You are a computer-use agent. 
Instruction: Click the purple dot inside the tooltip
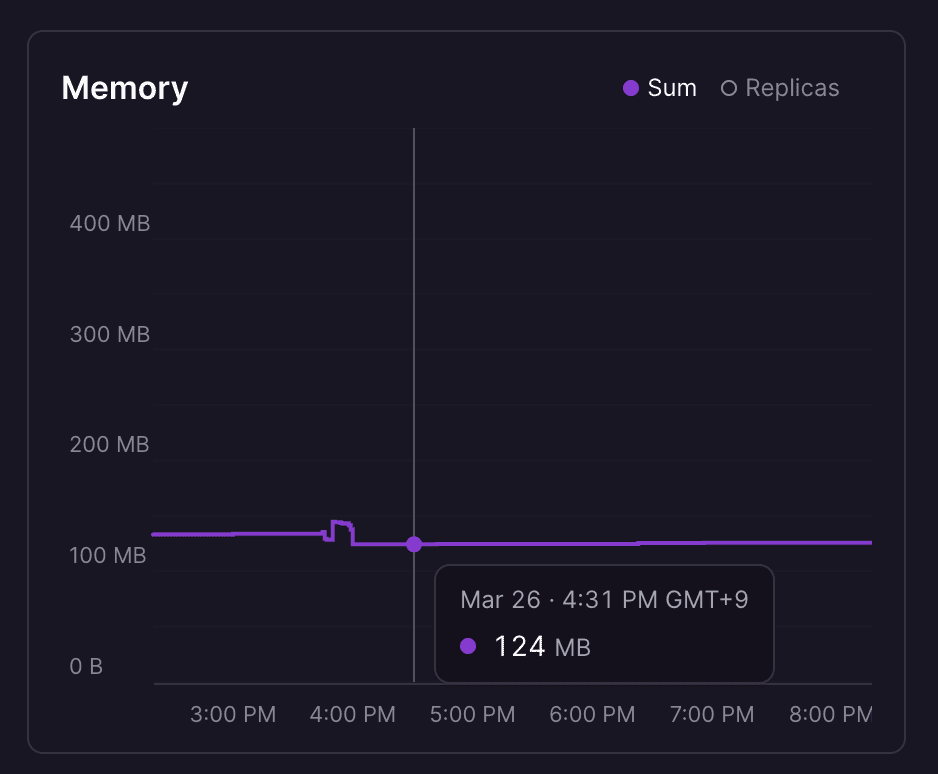[x=468, y=646]
